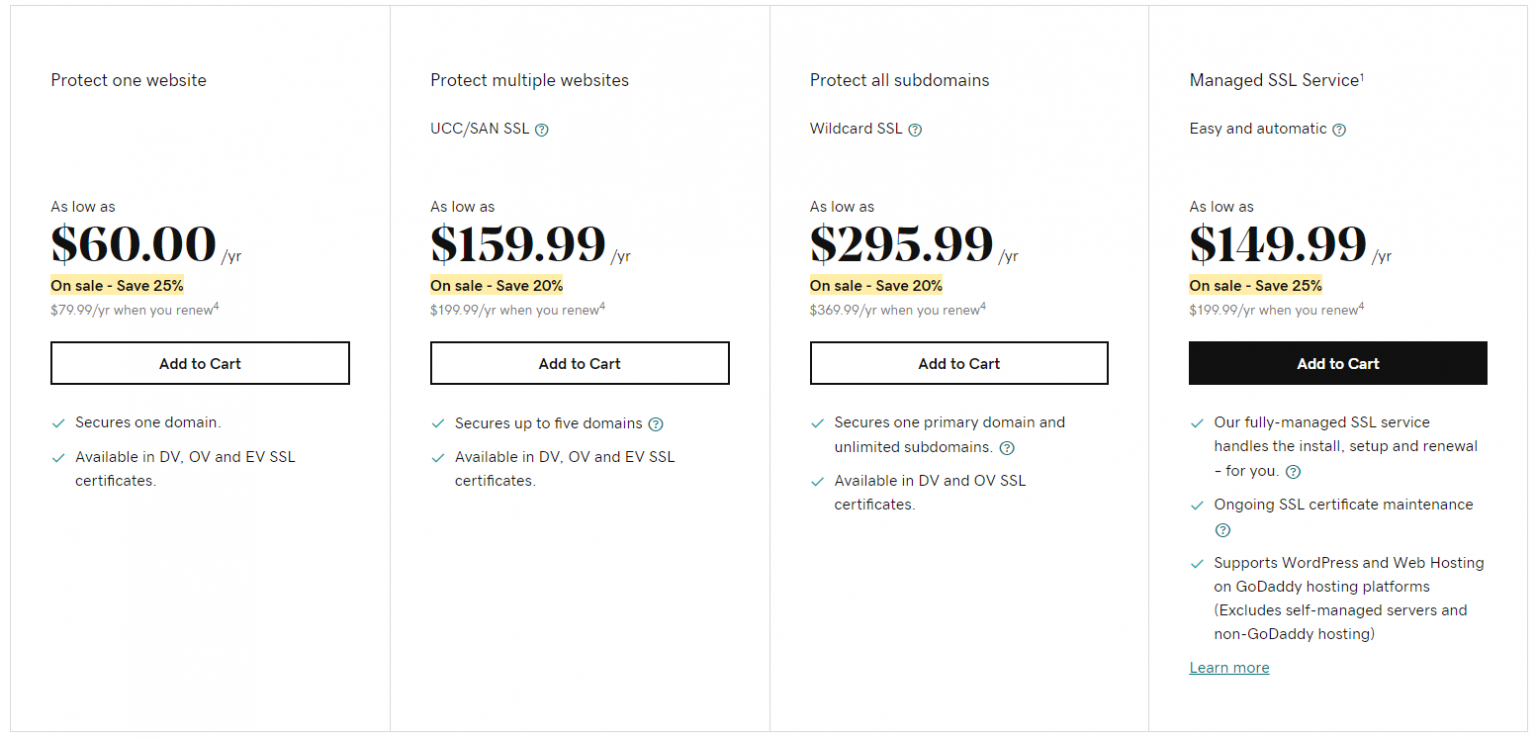Screen dimensions: 1536x740
Task: Add the UCC/SAN SSL plan to cart
Action: (x=579, y=363)
